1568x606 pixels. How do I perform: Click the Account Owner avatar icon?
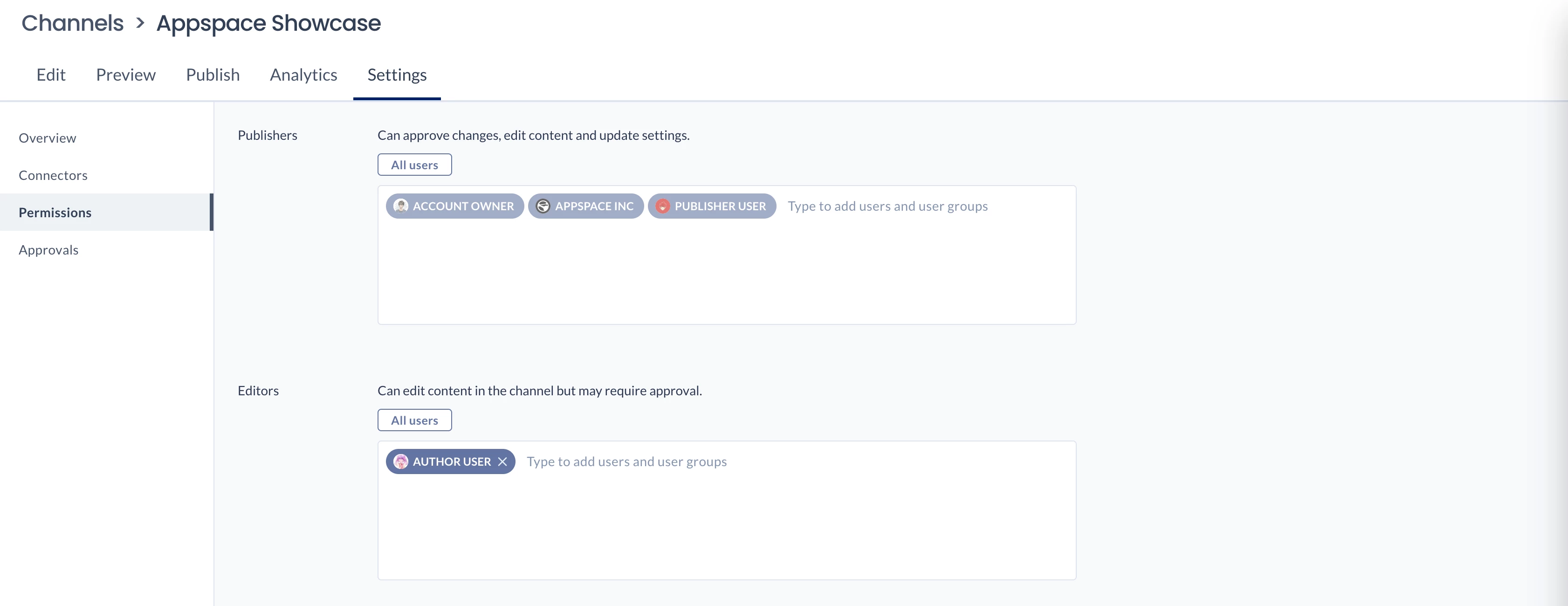(400, 206)
